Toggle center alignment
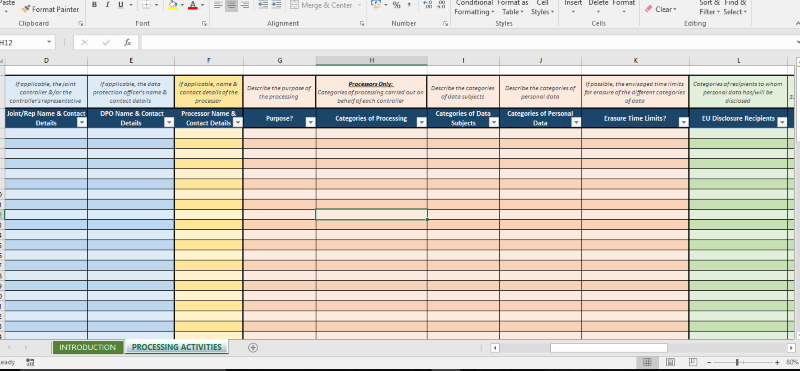The height and width of the screenshot is (371, 800). tap(231, 5)
